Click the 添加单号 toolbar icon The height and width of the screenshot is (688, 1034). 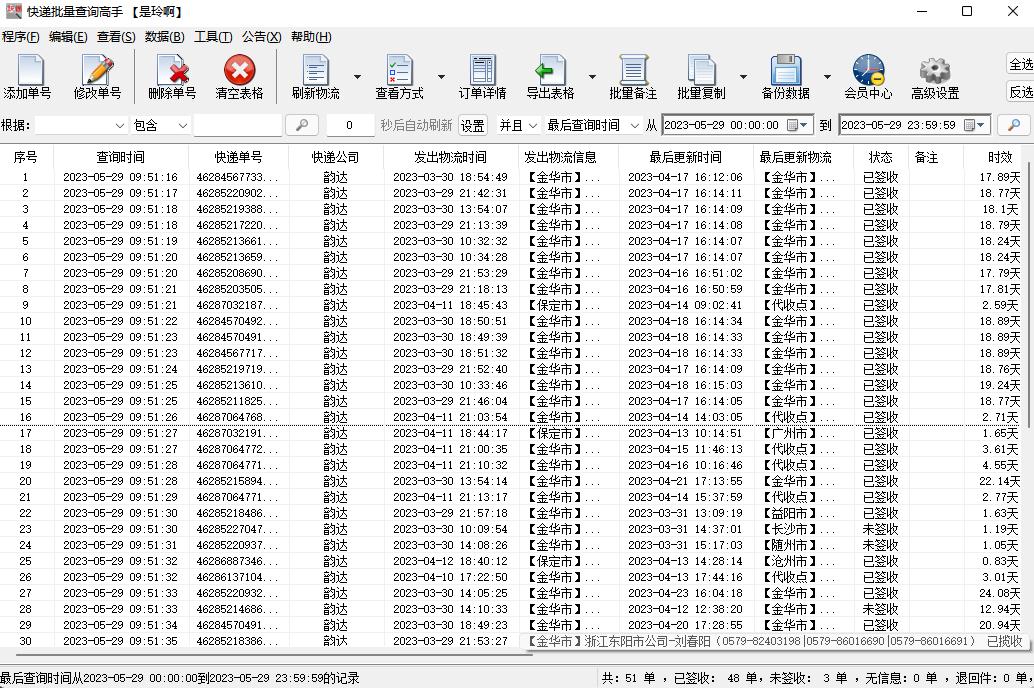[30, 70]
